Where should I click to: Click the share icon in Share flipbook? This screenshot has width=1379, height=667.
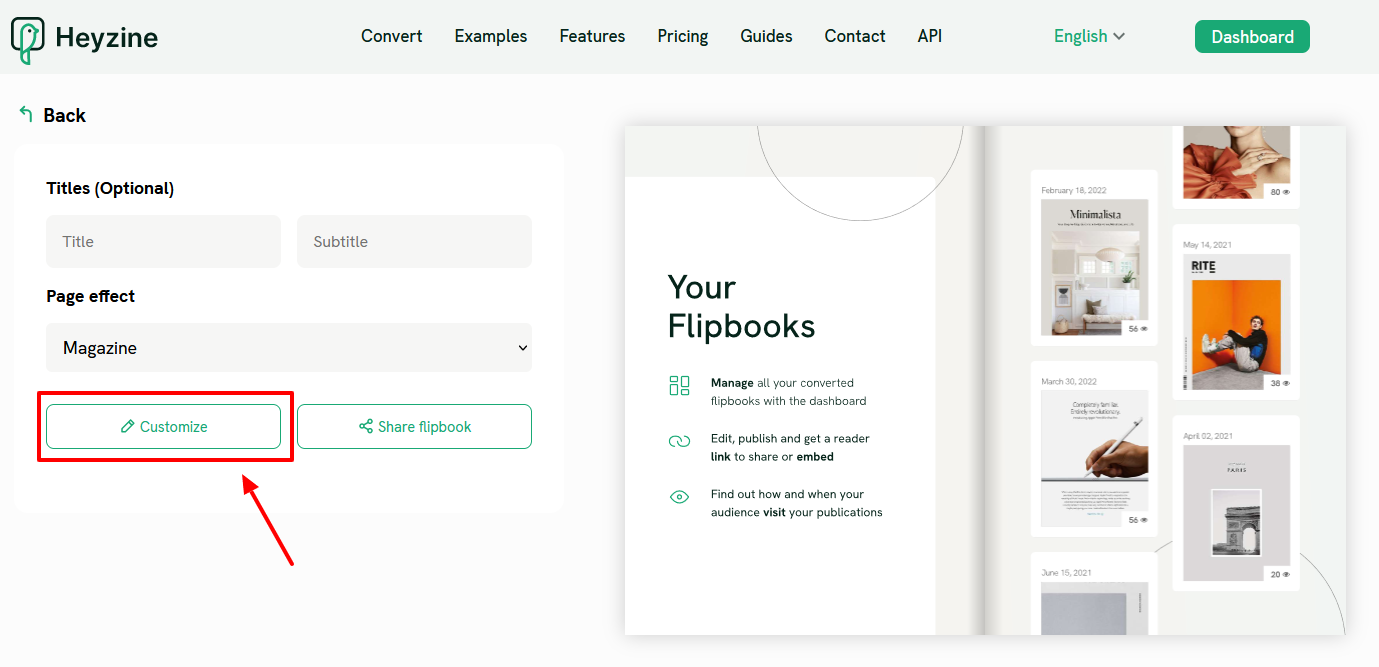point(366,427)
